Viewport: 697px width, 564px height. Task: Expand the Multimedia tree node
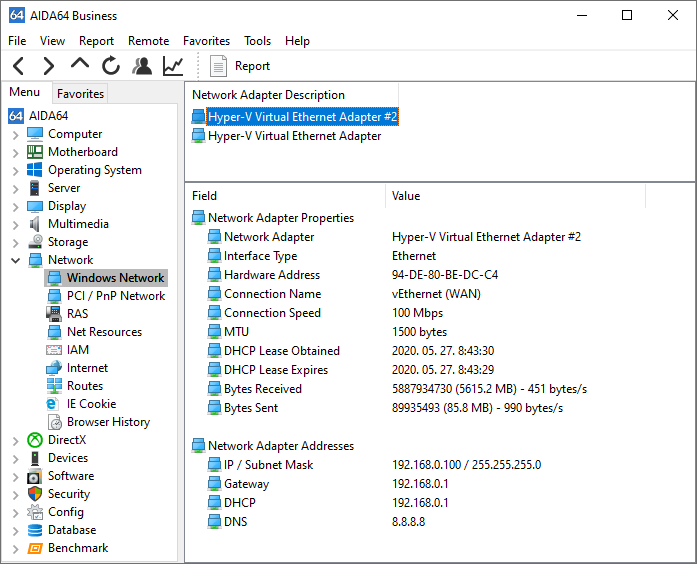coord(16,225)
